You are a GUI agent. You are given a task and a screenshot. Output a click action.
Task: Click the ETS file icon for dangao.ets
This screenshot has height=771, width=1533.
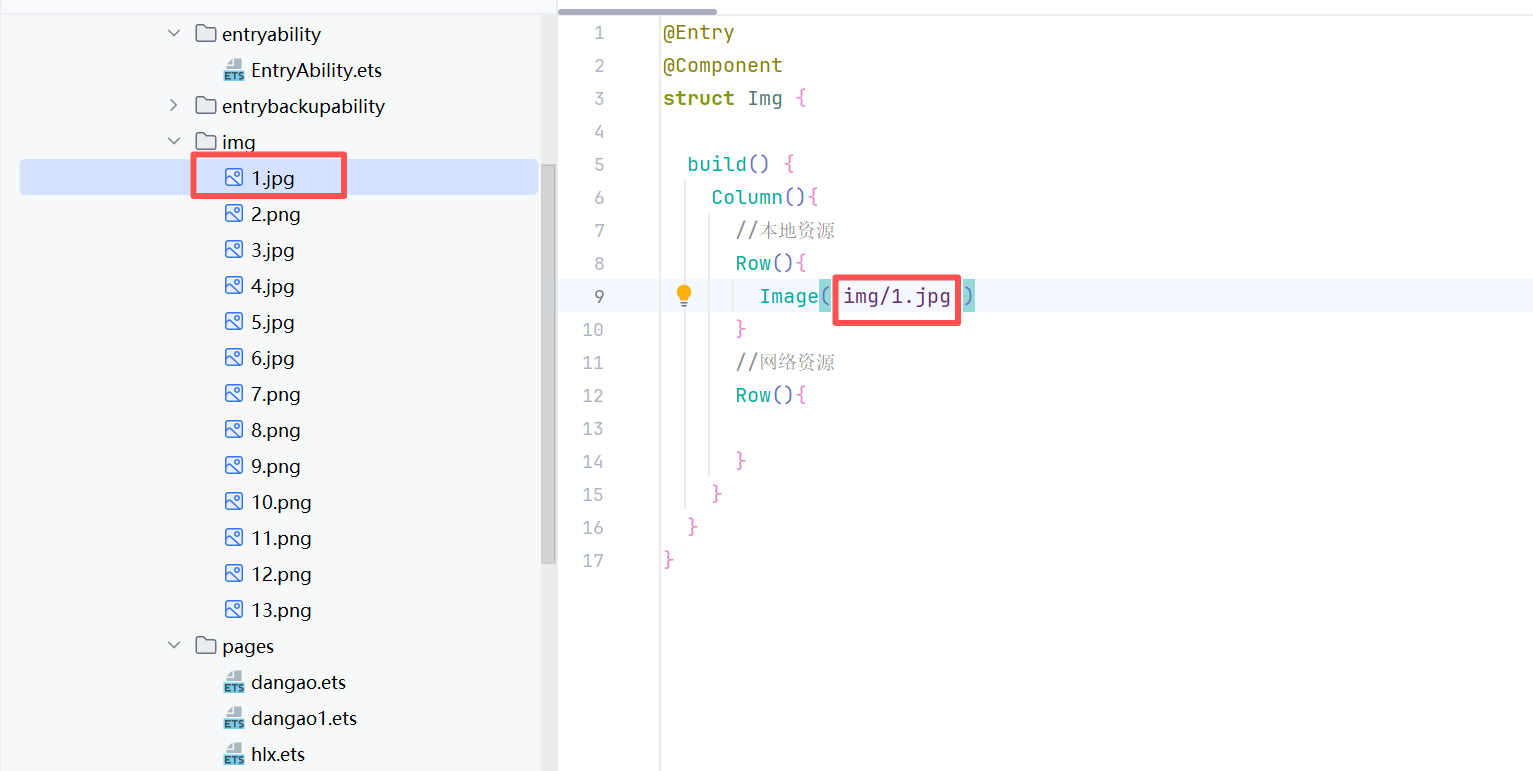(x=234, y=683)
